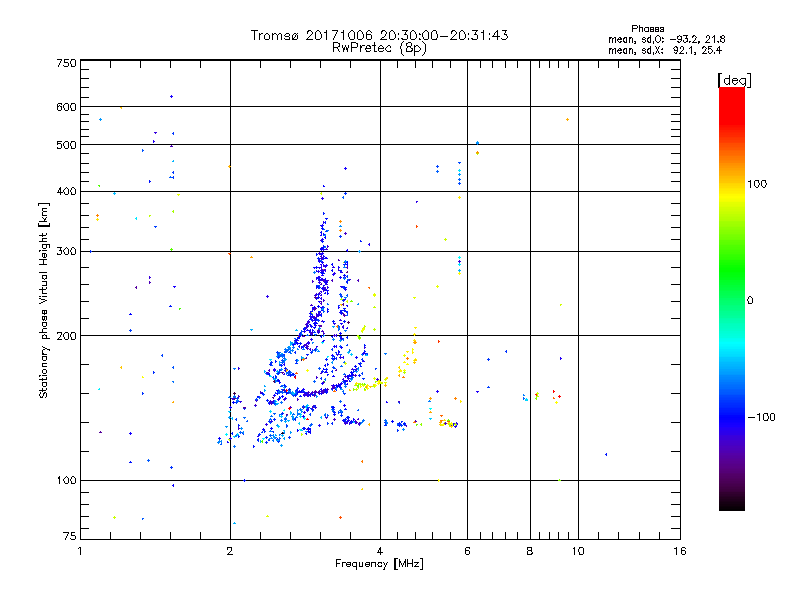Click the x-axis tick label '1'
The height and width of the screenshot is (600, 800).
coord(80,551)
